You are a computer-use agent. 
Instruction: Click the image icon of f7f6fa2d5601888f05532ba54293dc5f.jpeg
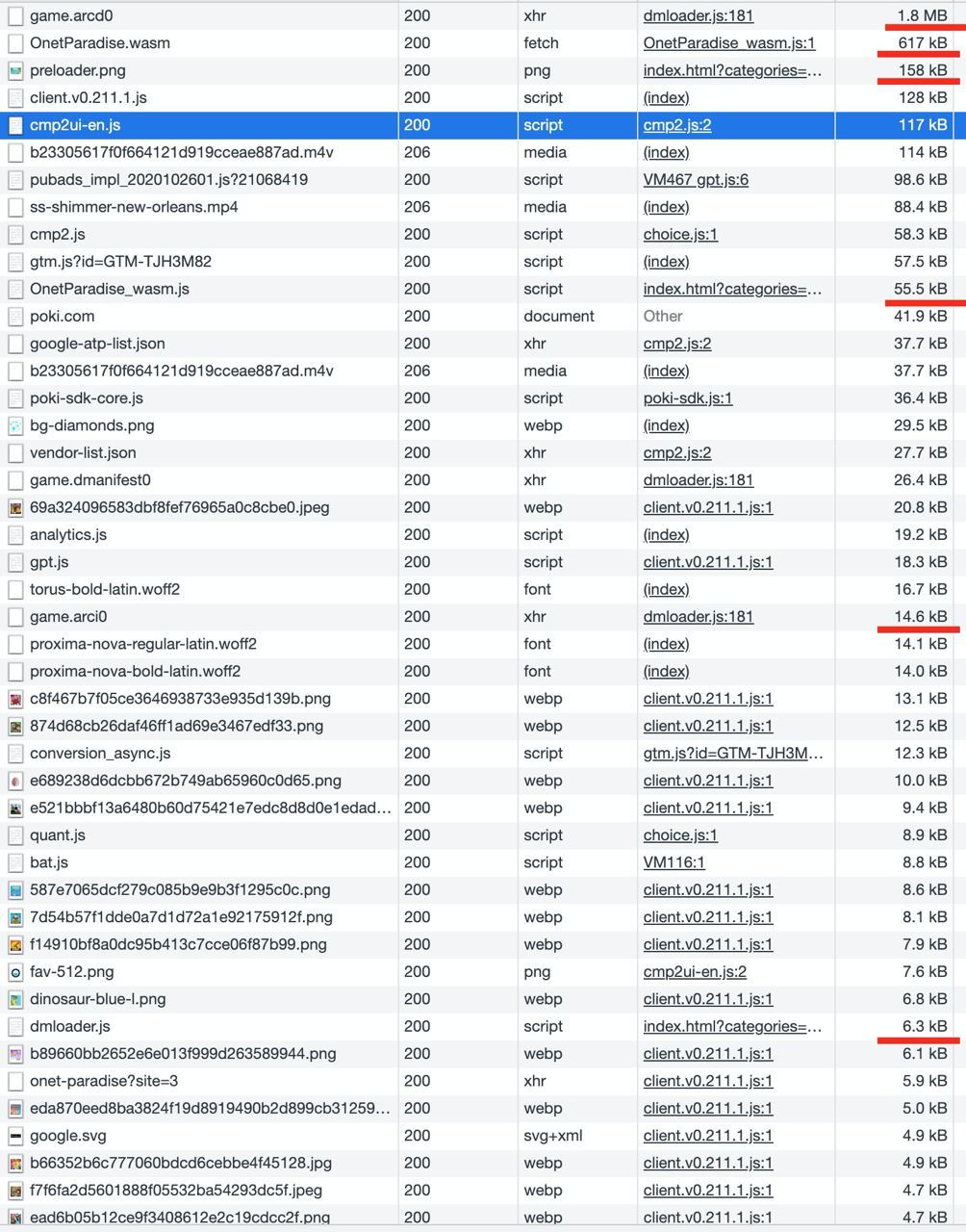coord(15,1191)
